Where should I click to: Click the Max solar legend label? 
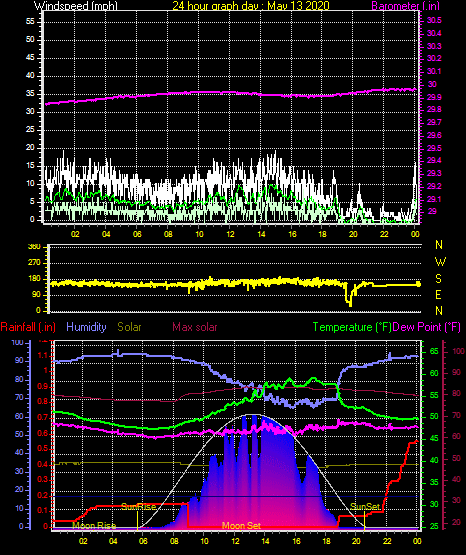195,327
